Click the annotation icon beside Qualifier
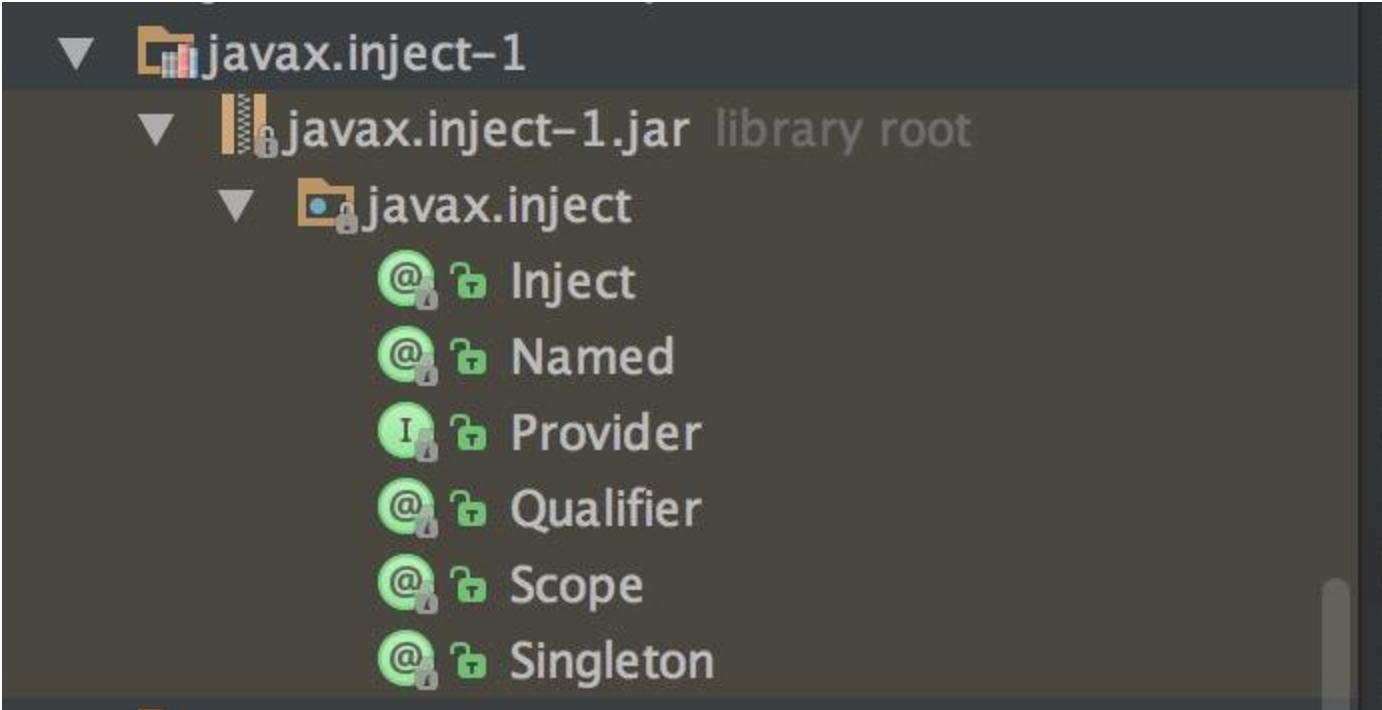 coord(406,509)
